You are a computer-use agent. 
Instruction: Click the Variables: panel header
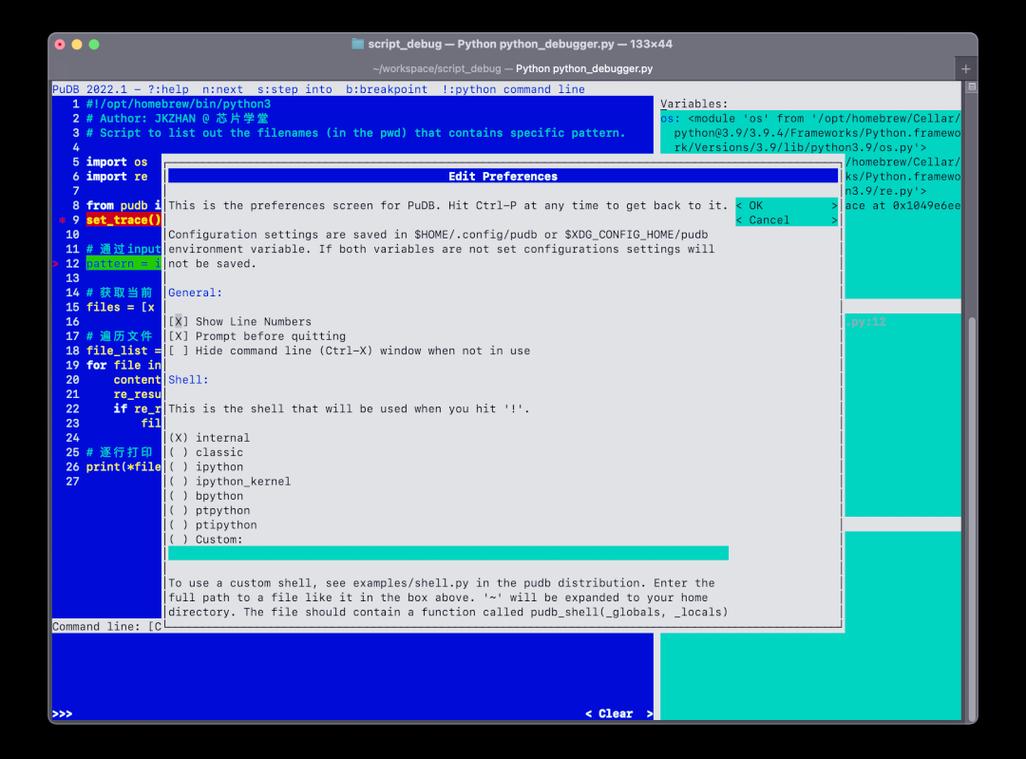point(694,103)
